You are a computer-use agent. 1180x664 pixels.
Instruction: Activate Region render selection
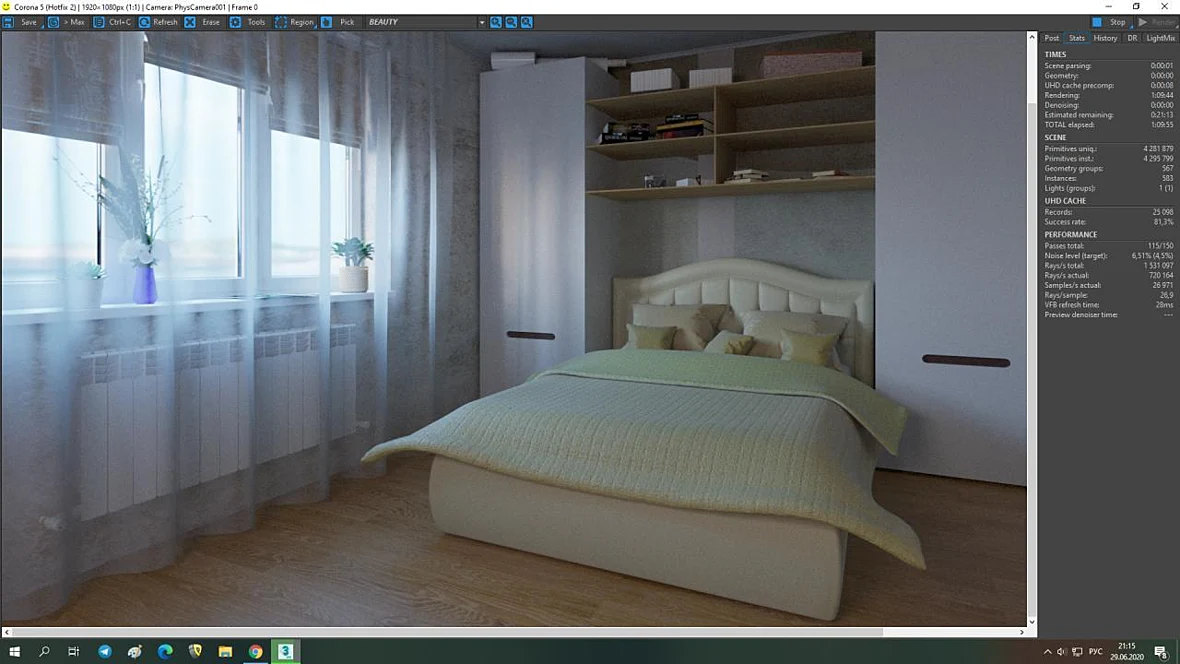(294, 22)
